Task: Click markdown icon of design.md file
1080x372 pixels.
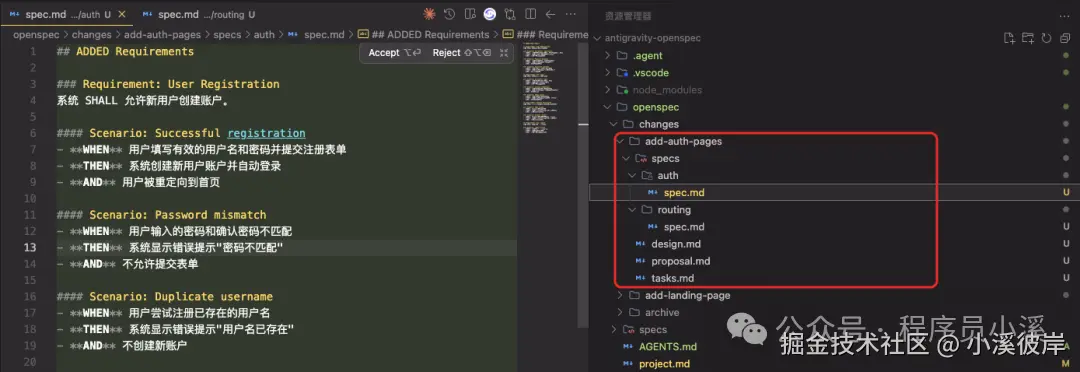Action: coord(640,244)
